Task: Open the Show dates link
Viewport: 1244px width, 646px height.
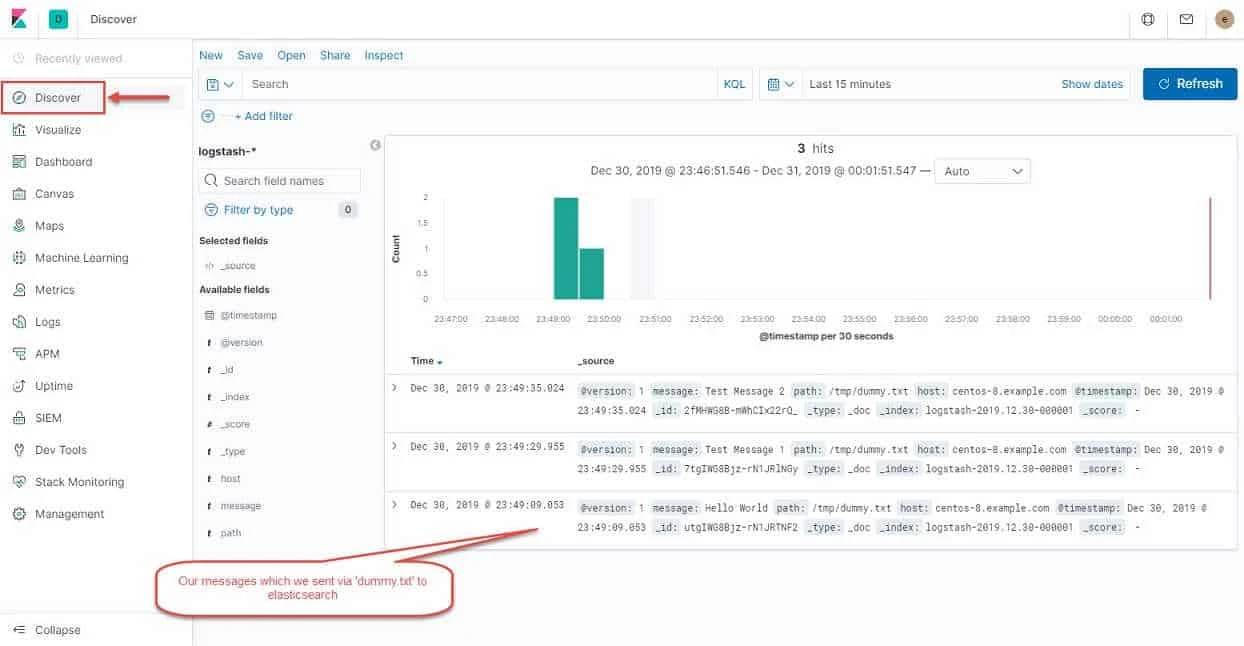Action: pyautogui.click(x=1092, y=84)
